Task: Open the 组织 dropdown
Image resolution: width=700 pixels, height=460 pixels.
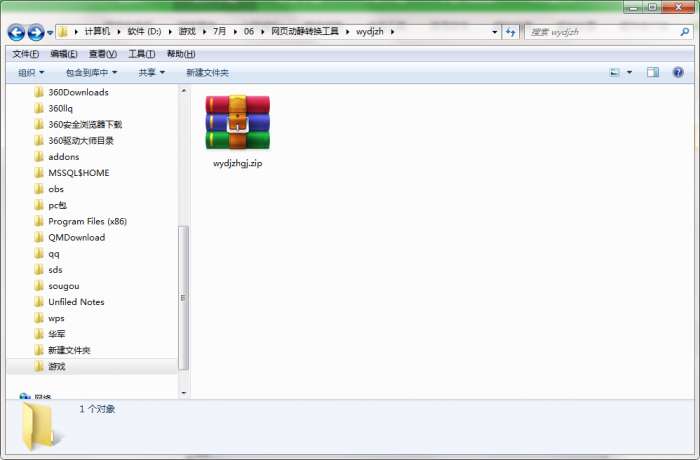Action: coord(31,72)
